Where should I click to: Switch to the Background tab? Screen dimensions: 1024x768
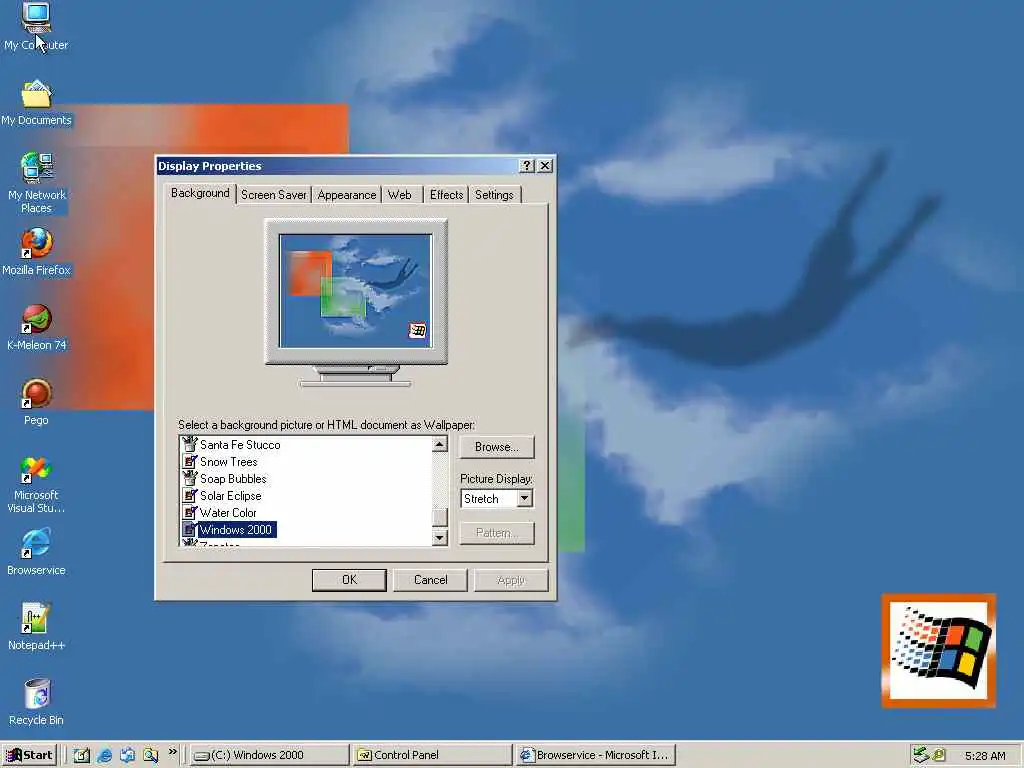200,193
